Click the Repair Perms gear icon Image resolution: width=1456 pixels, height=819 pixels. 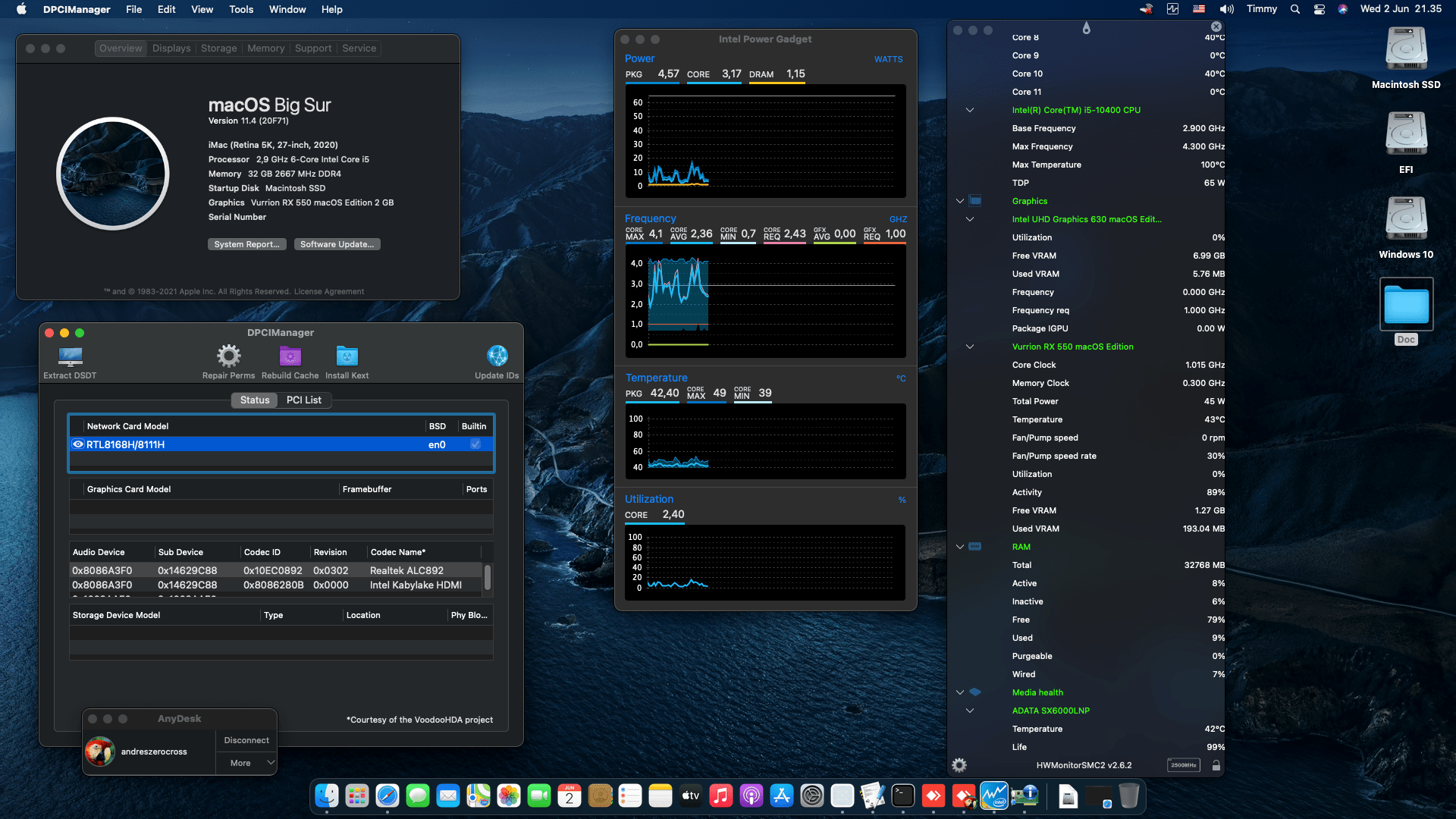(228, 356)
